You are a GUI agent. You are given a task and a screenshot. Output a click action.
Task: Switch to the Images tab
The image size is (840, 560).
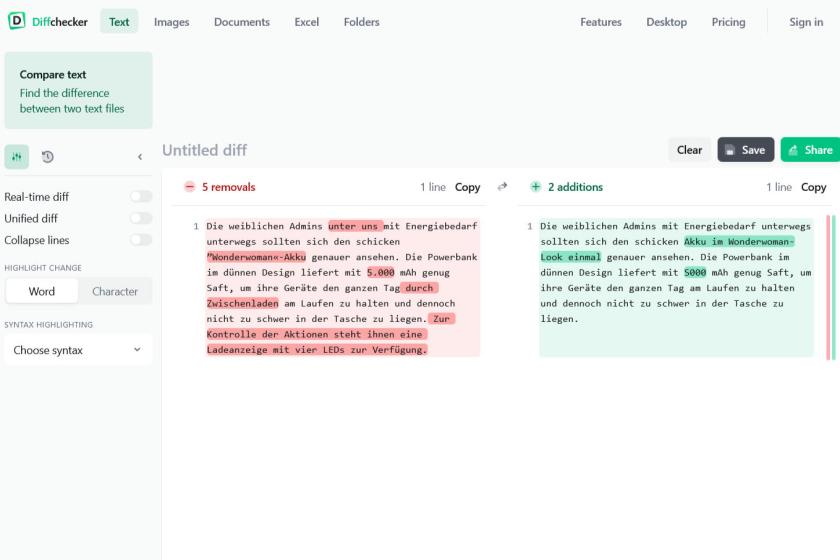coord(171,22)
